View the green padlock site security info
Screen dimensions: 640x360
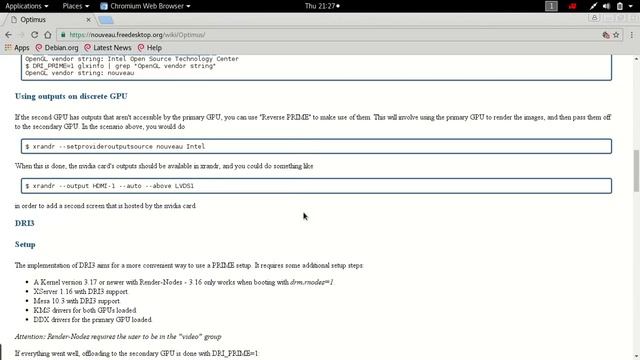(63, 35)
